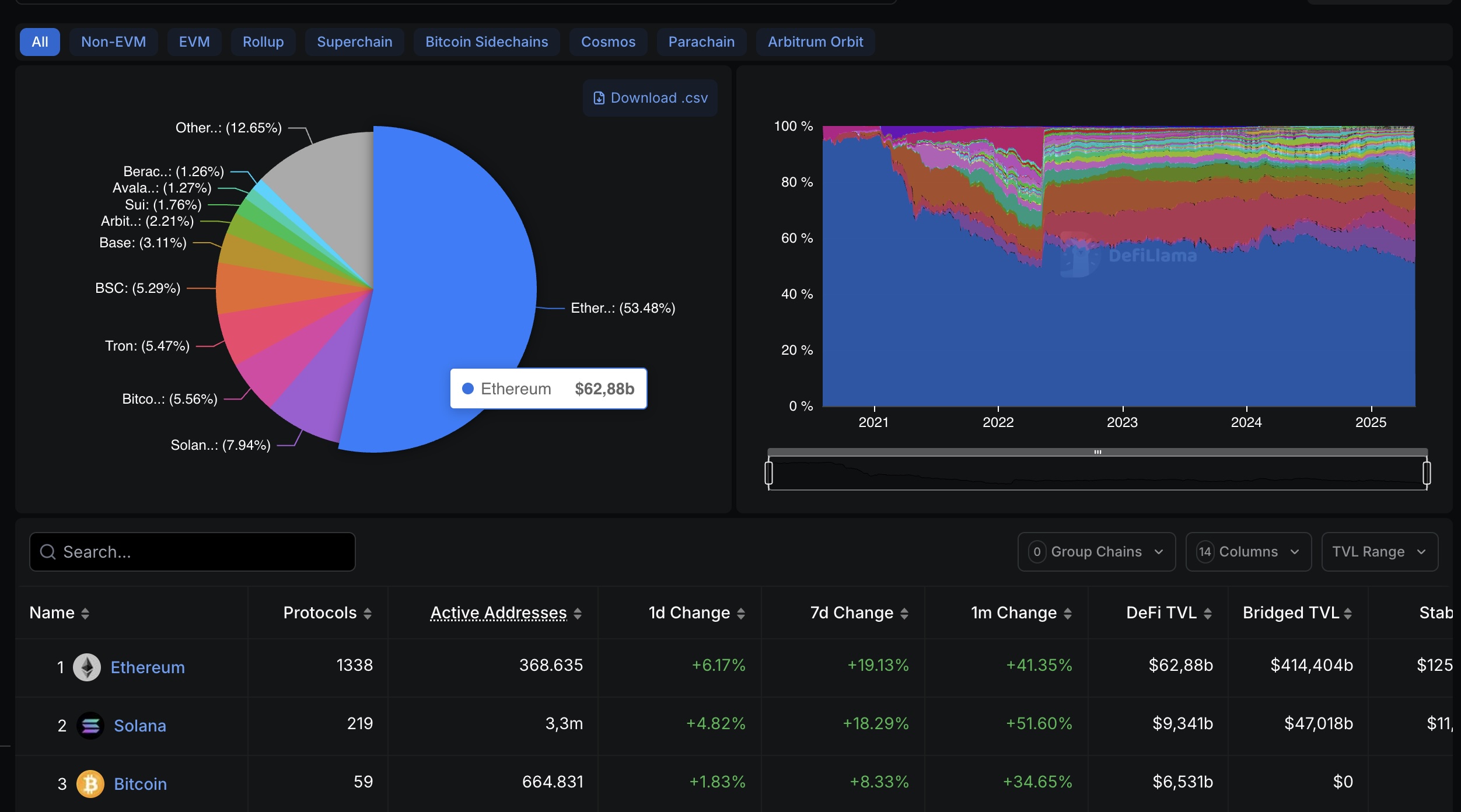Select the Non-EVM filter tab

coord(113,42)
